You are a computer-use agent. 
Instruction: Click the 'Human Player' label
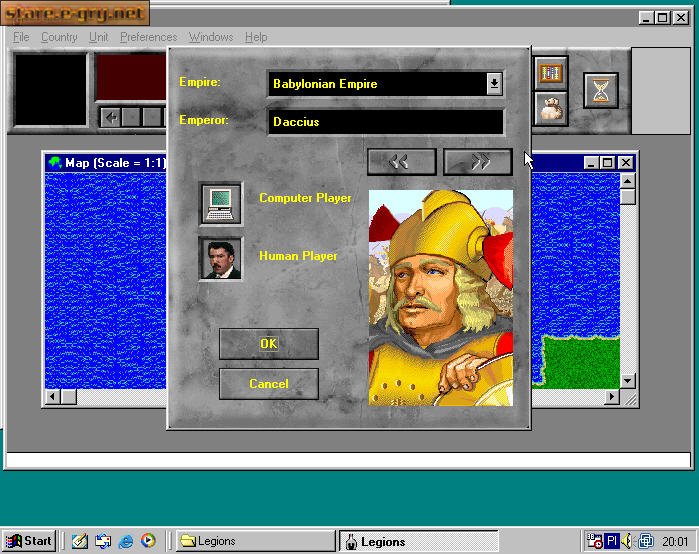pyautogui.click(x=298, y=256)
